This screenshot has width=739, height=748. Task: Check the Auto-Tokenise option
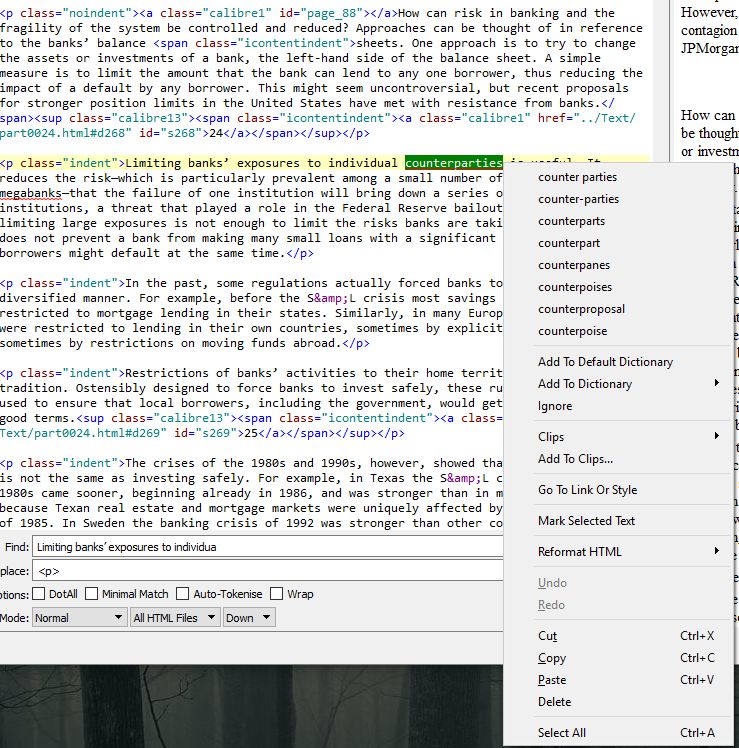184,594
